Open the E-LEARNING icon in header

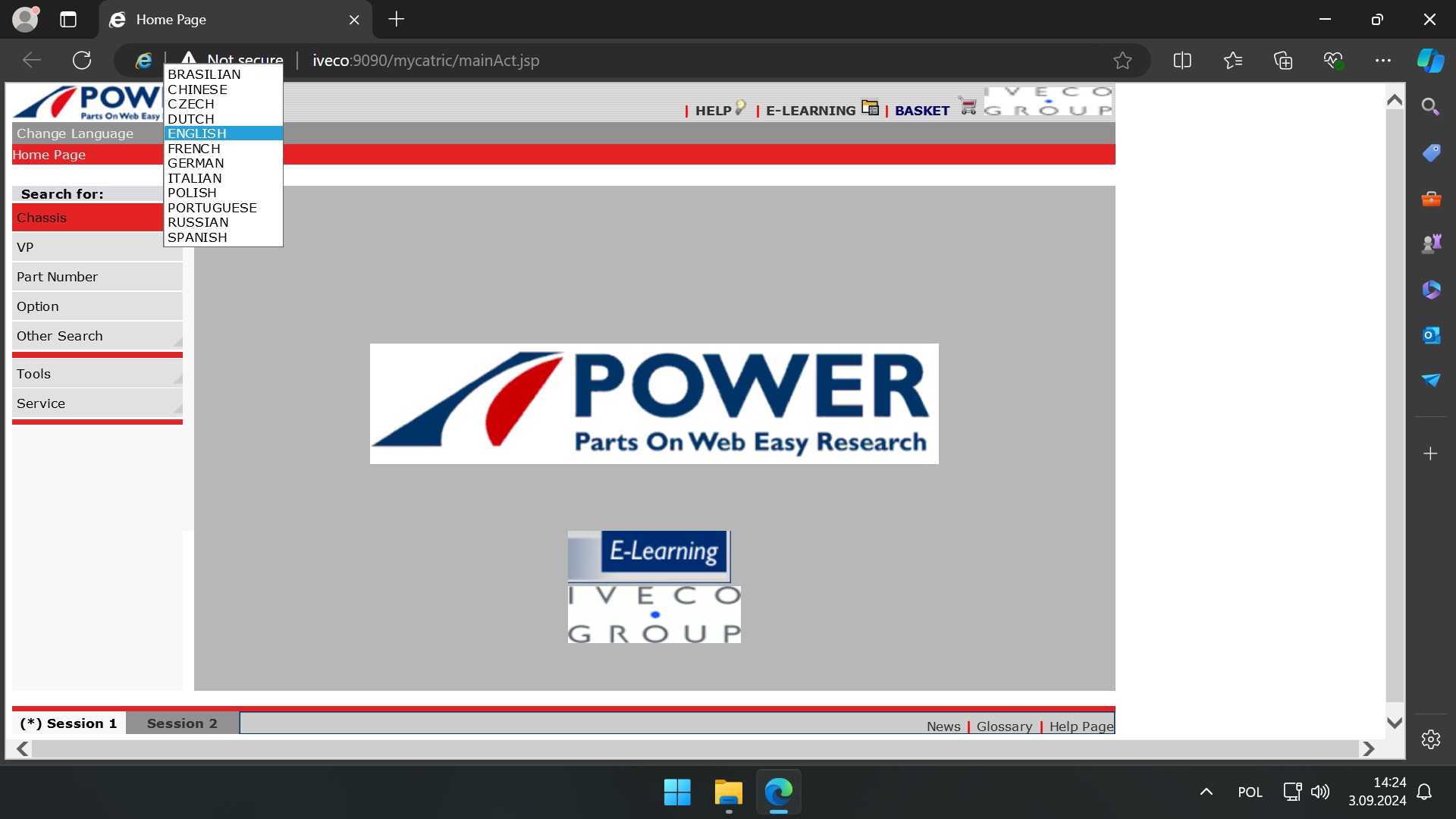(x=870, y=108)
